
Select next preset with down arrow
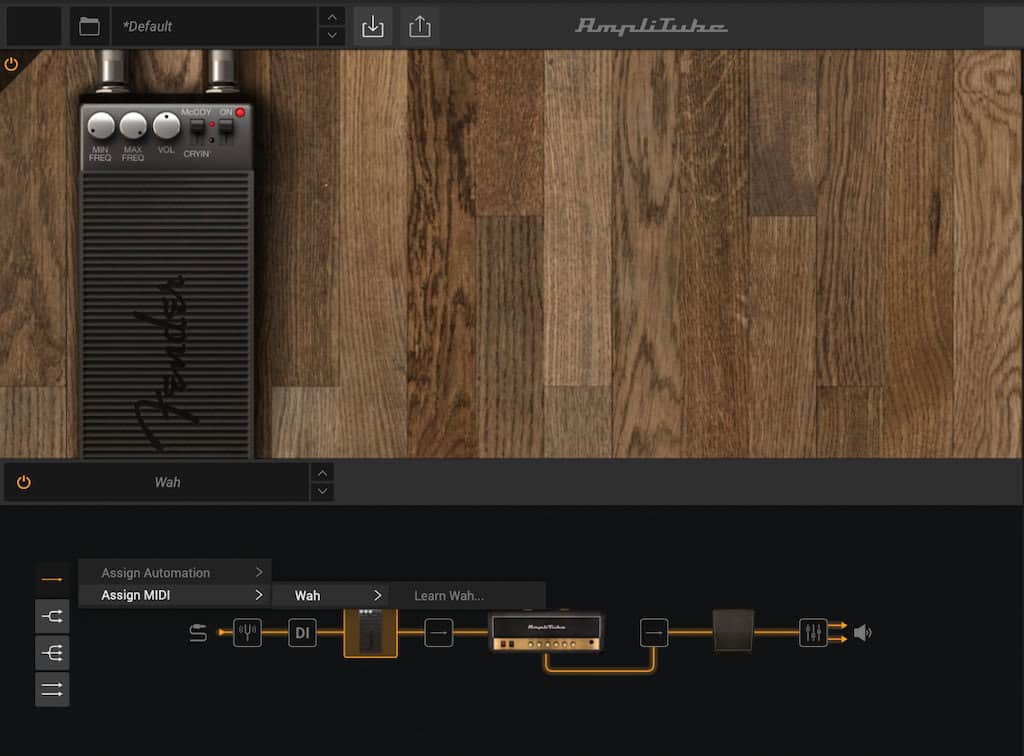point(332,36)
